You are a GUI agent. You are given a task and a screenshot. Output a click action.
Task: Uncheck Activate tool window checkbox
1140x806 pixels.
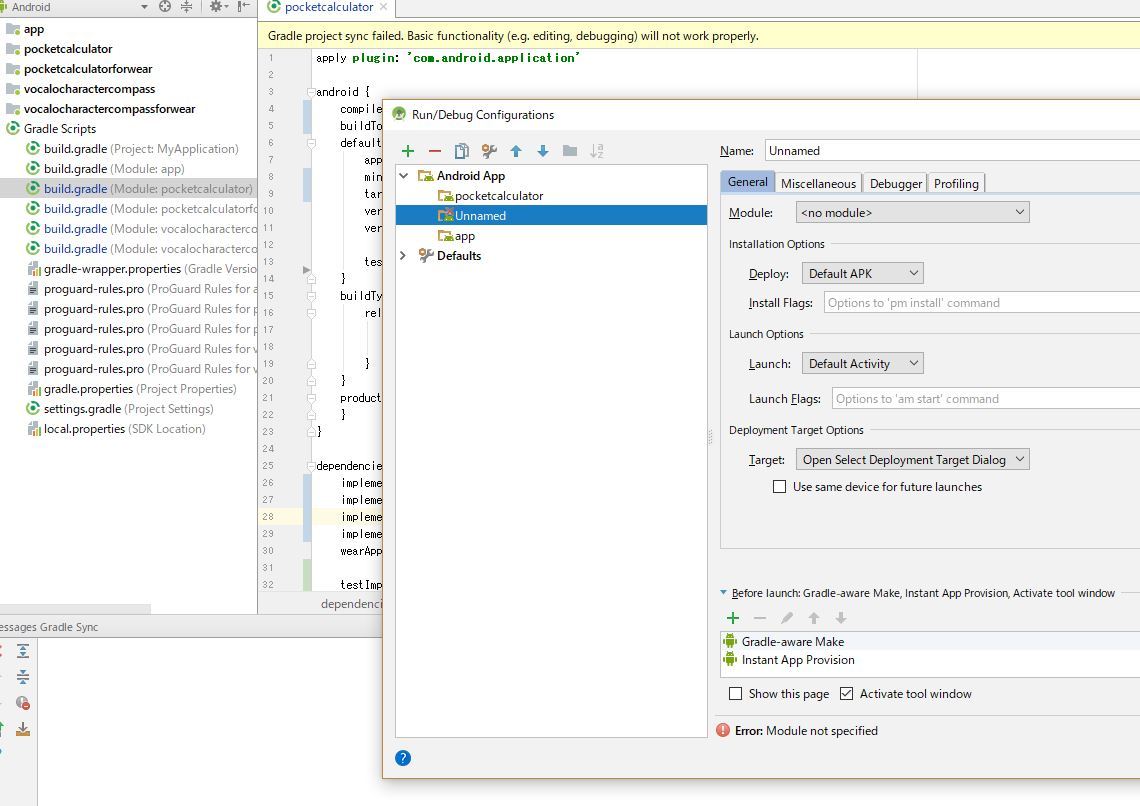[x=847, y=694]
